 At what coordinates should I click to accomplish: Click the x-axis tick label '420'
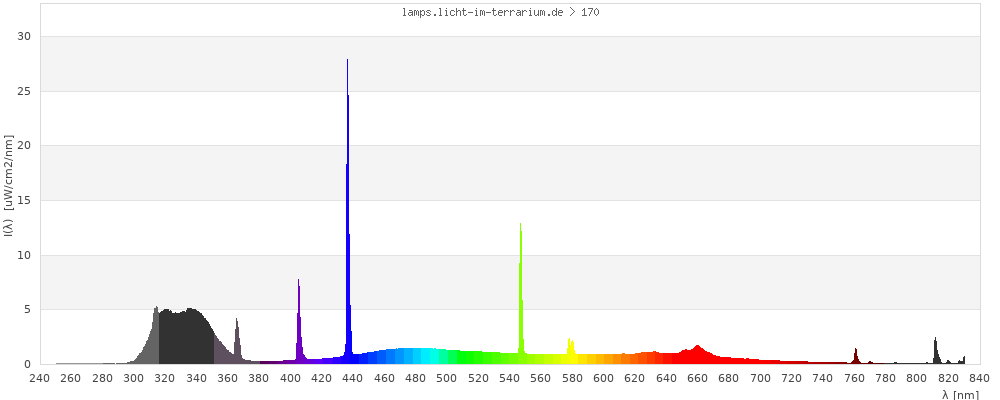click(321, 378)
